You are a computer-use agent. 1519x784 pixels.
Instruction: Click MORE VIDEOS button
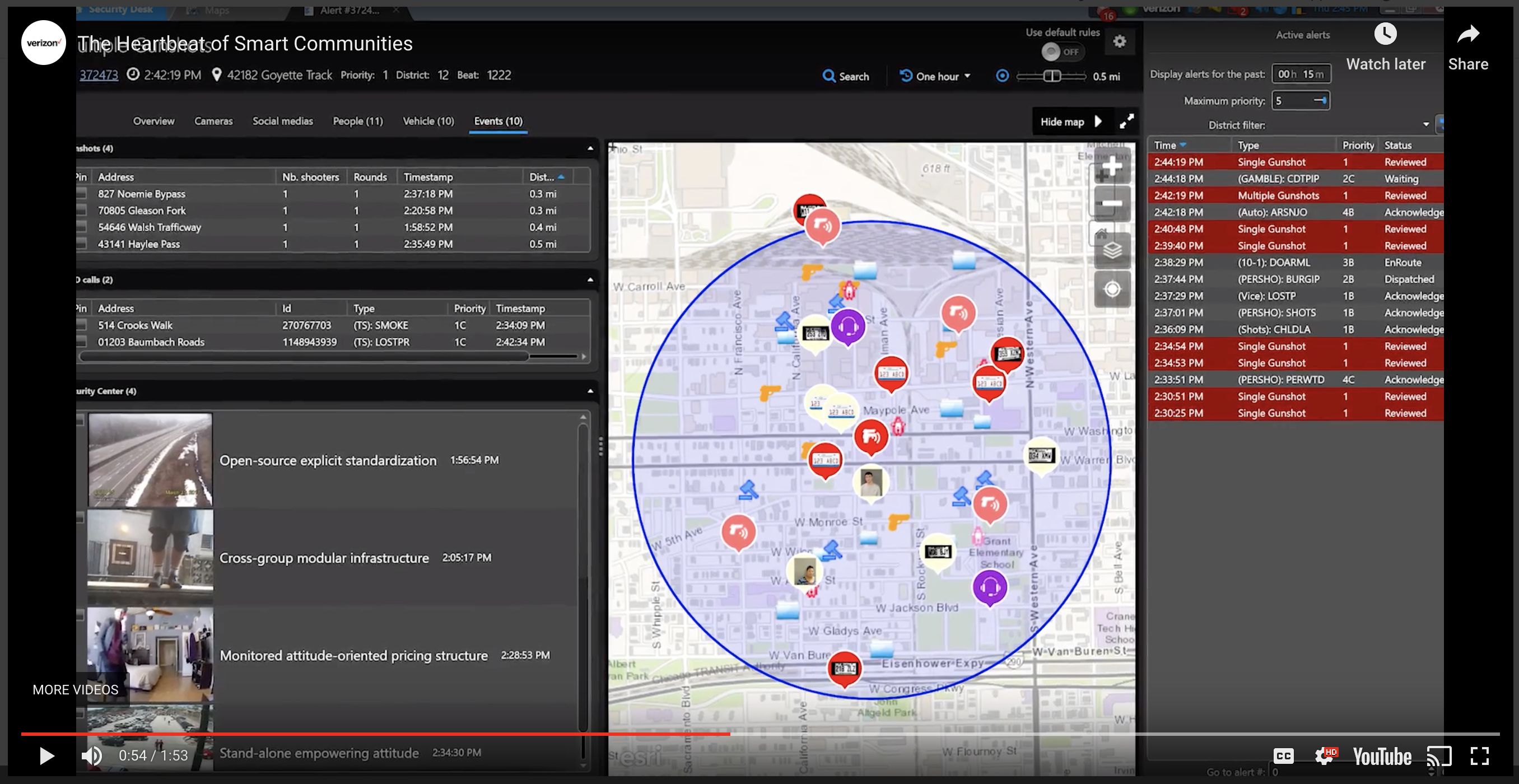[76, 690]
